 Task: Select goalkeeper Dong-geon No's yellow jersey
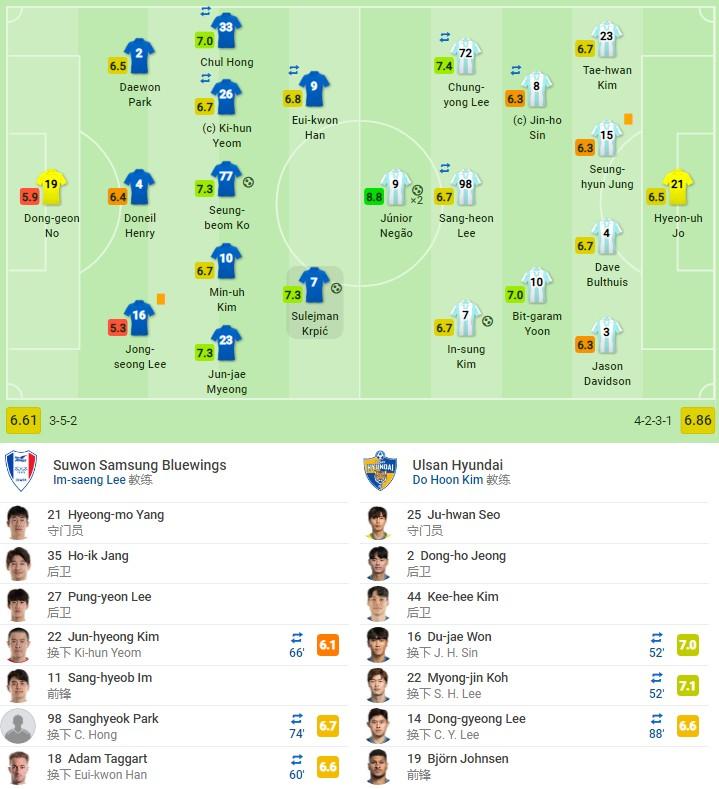coord(52,186)
